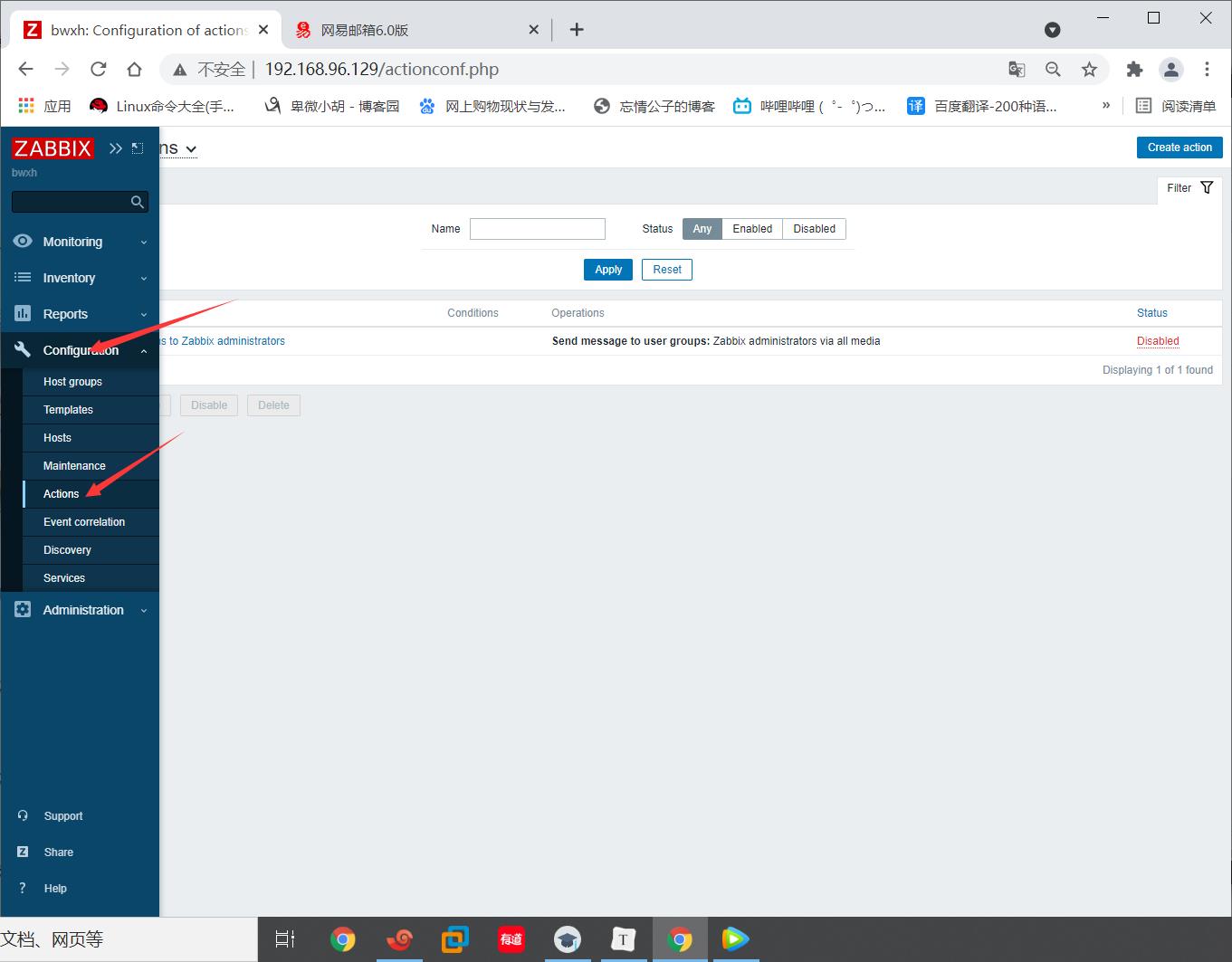Click the Name filter input field

(x=538, y=229)
